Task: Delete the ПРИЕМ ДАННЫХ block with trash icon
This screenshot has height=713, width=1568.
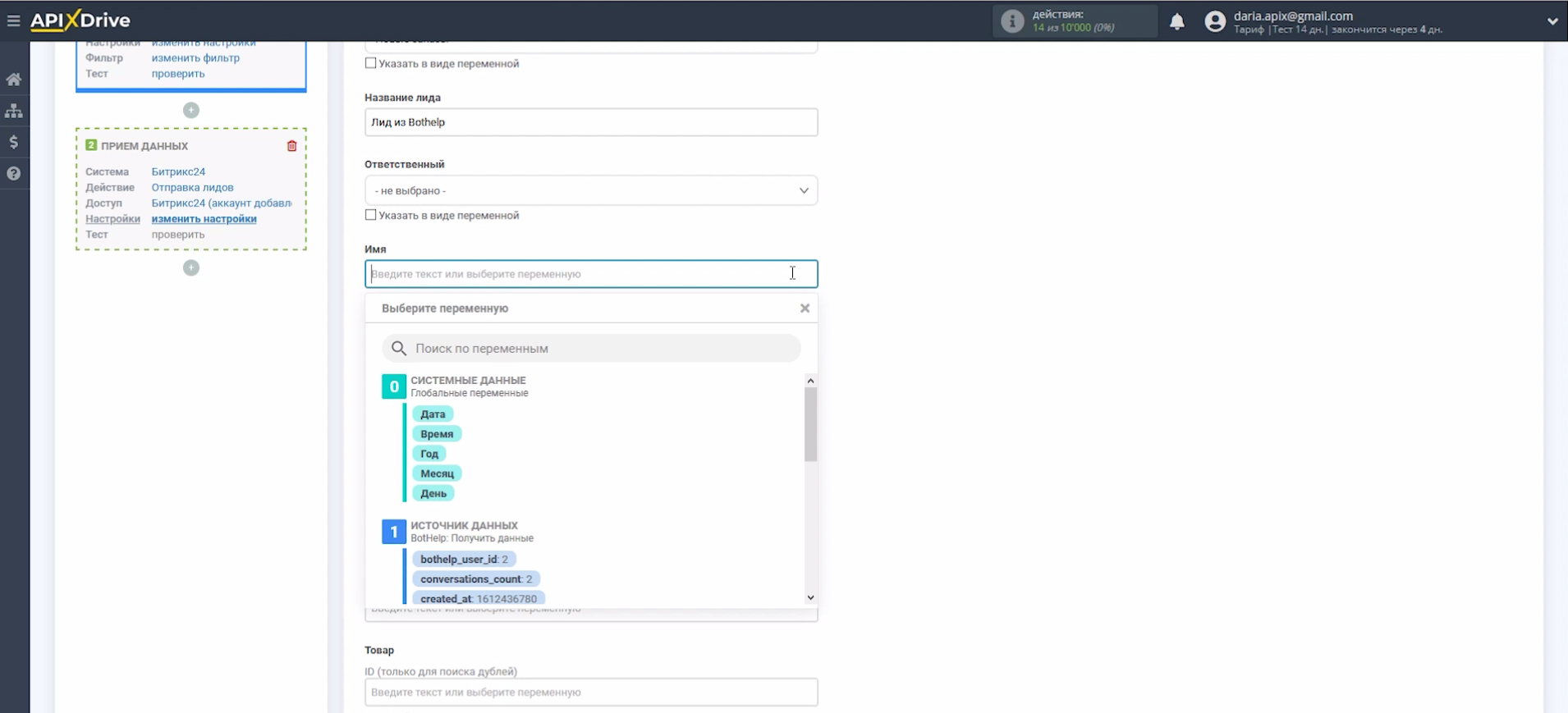Action: (x=291, y=146)
